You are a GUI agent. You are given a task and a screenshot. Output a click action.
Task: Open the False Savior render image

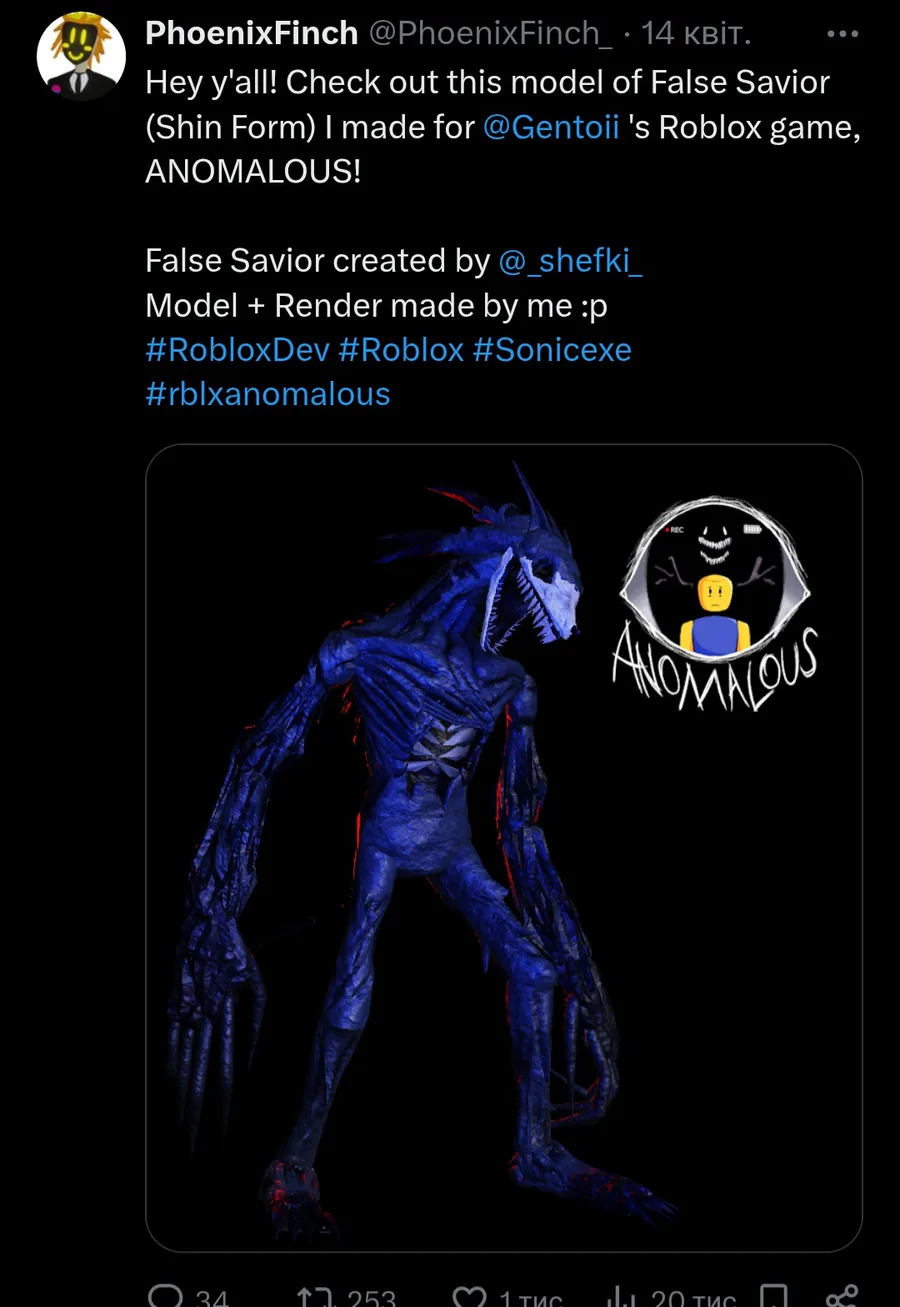504,848
